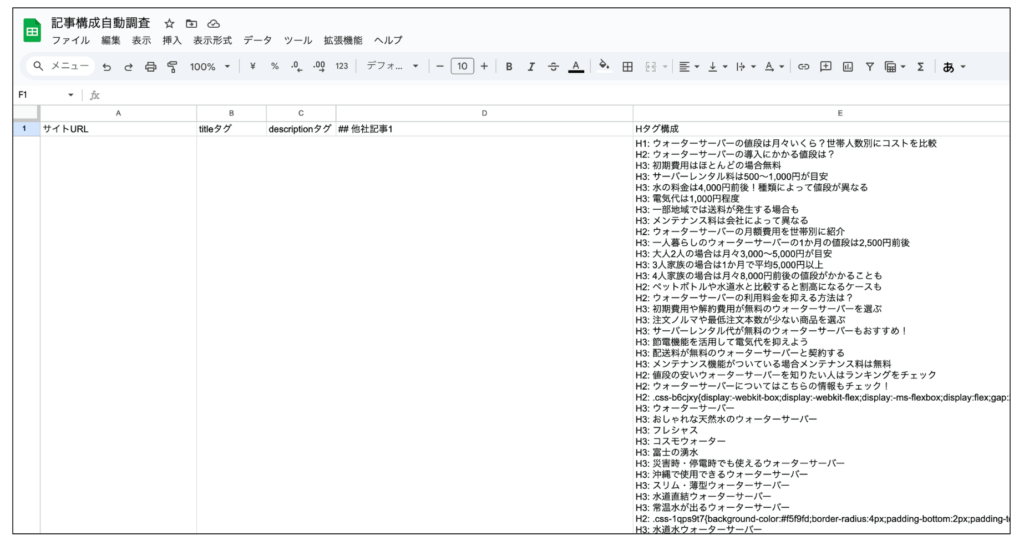Image resolution: width=1024 pixels, height=545 pixels.
Task: Open the 編集 menu
Action: [110, 40]
